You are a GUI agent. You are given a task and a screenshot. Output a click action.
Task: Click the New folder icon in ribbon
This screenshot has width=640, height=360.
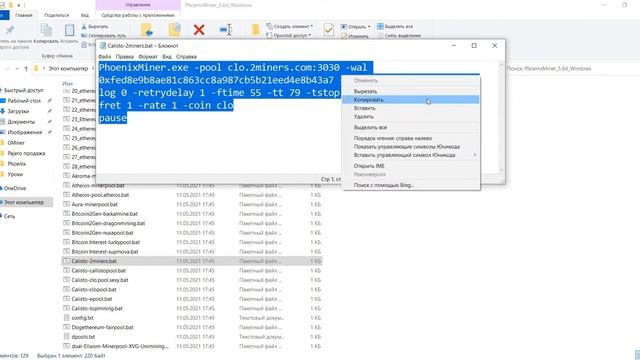coord(256,30)
